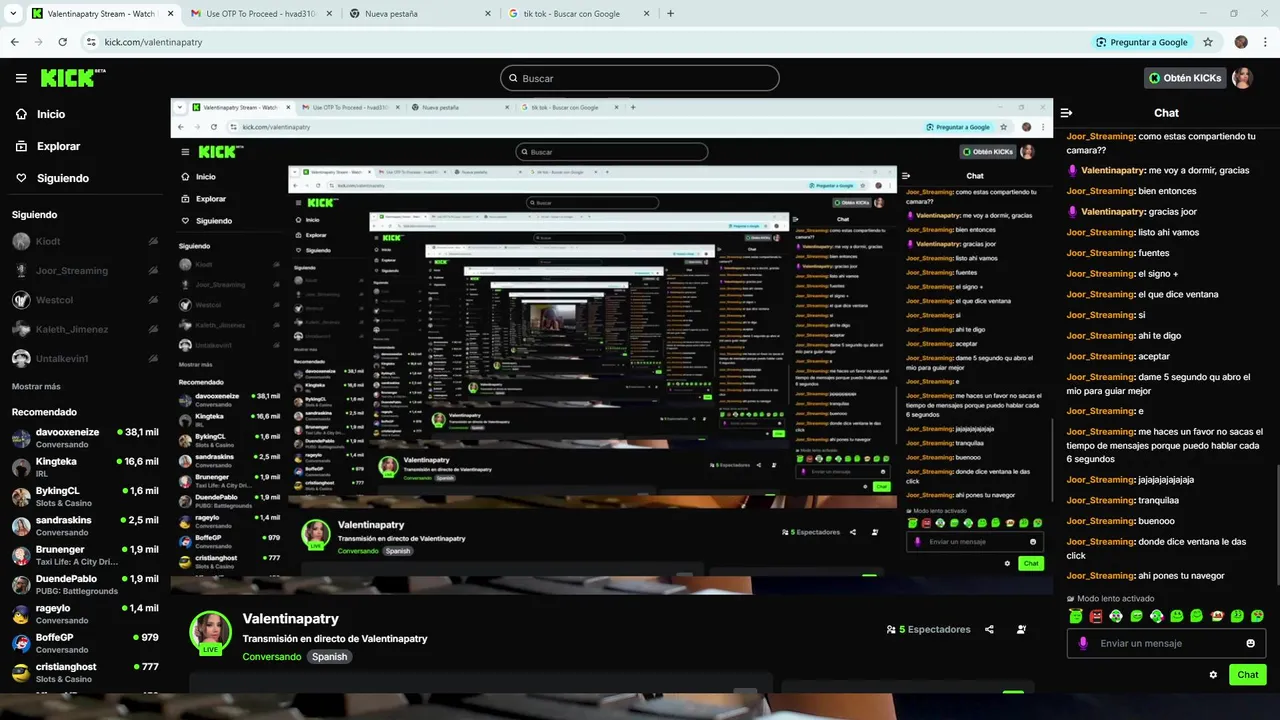Open the Chrome three-dot menu

click(1264, 42)
